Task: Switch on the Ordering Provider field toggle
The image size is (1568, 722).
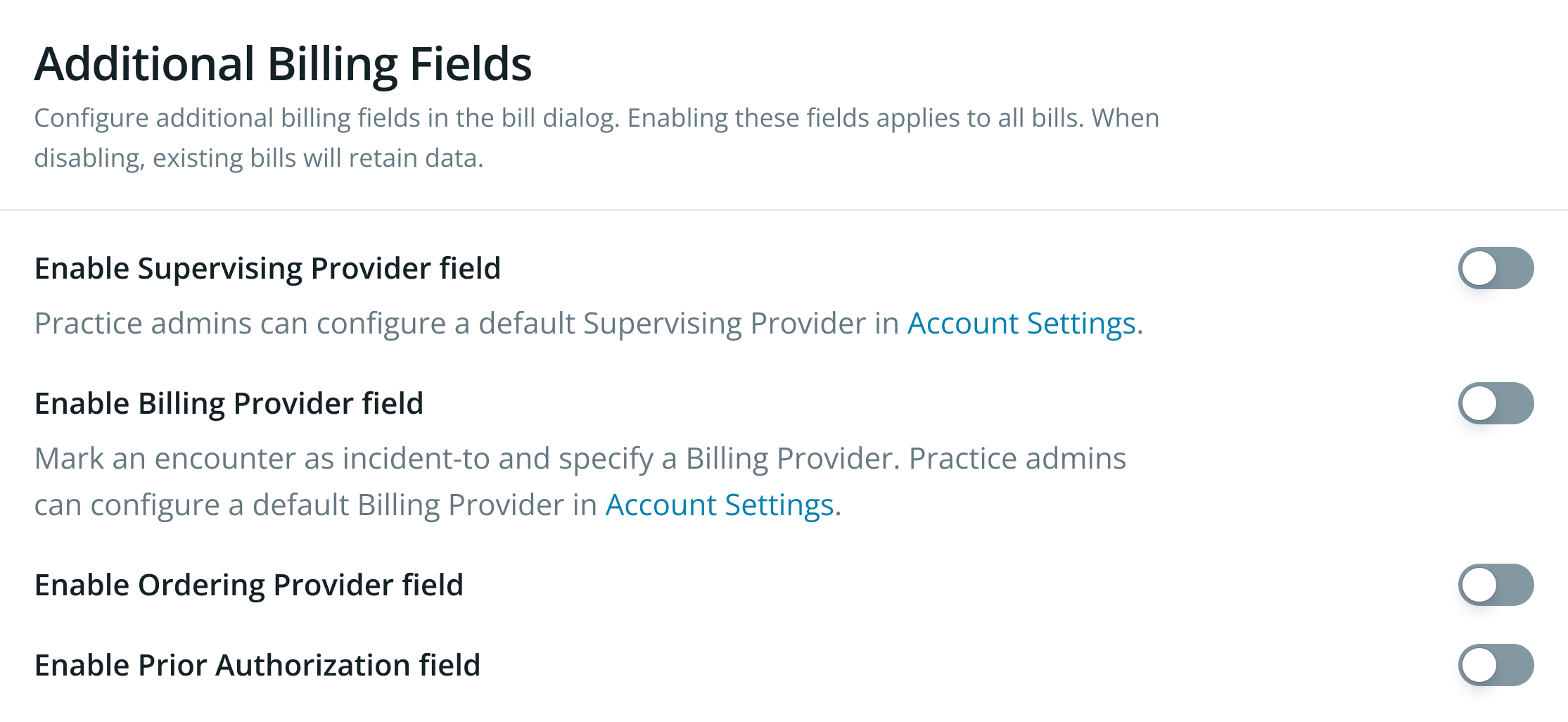Action: click(x=1495, y=585)
